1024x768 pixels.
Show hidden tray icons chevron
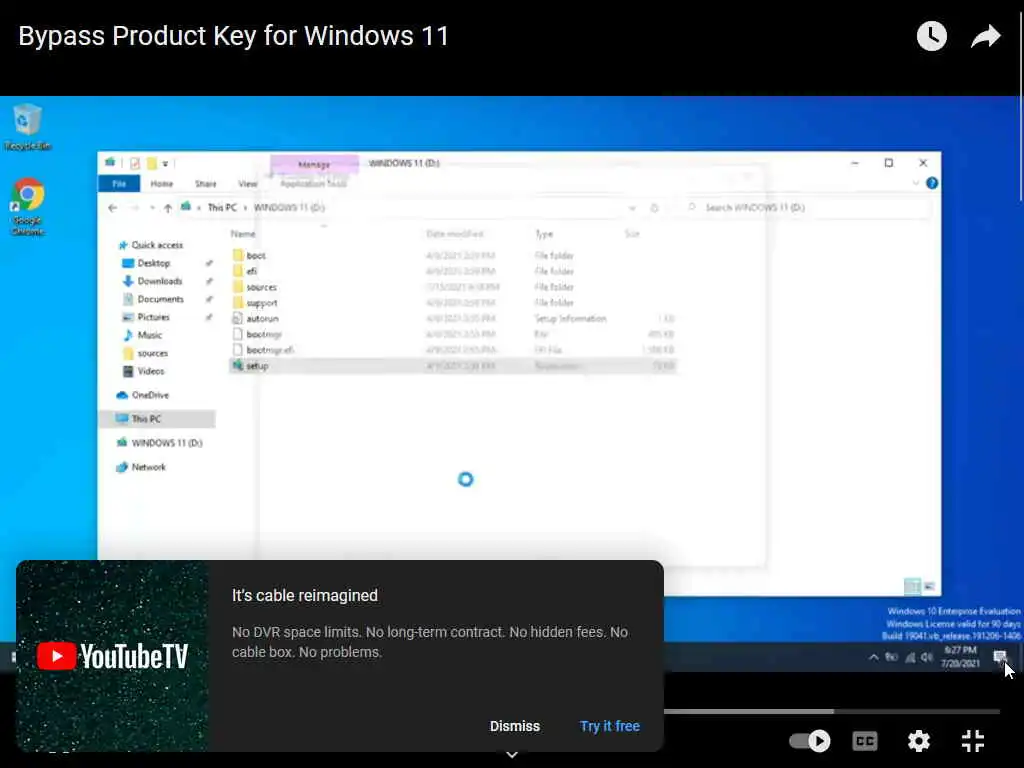point(873,658)
